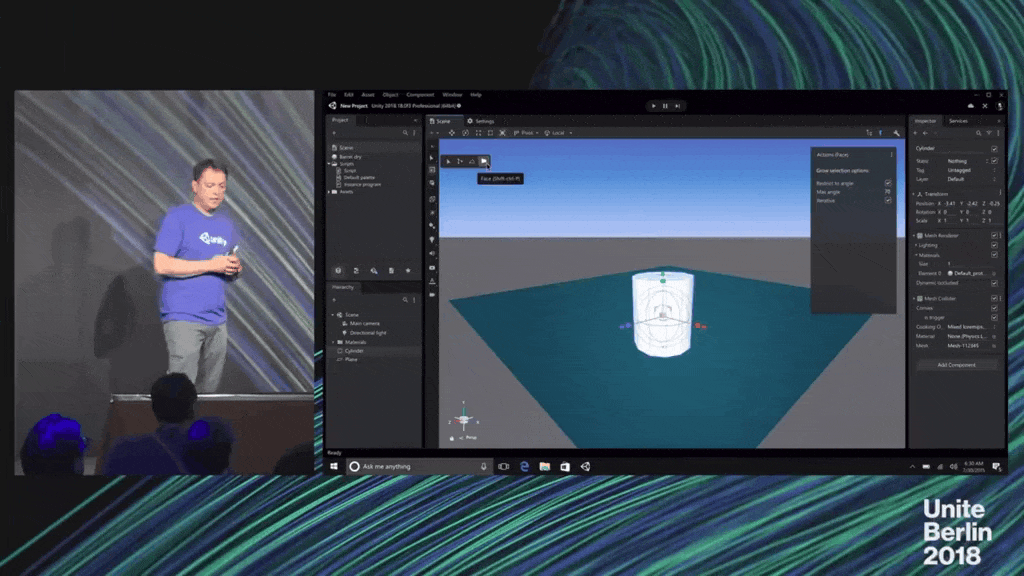
Task: Click the Max angle value field
Action: click(x=887, y=191)
